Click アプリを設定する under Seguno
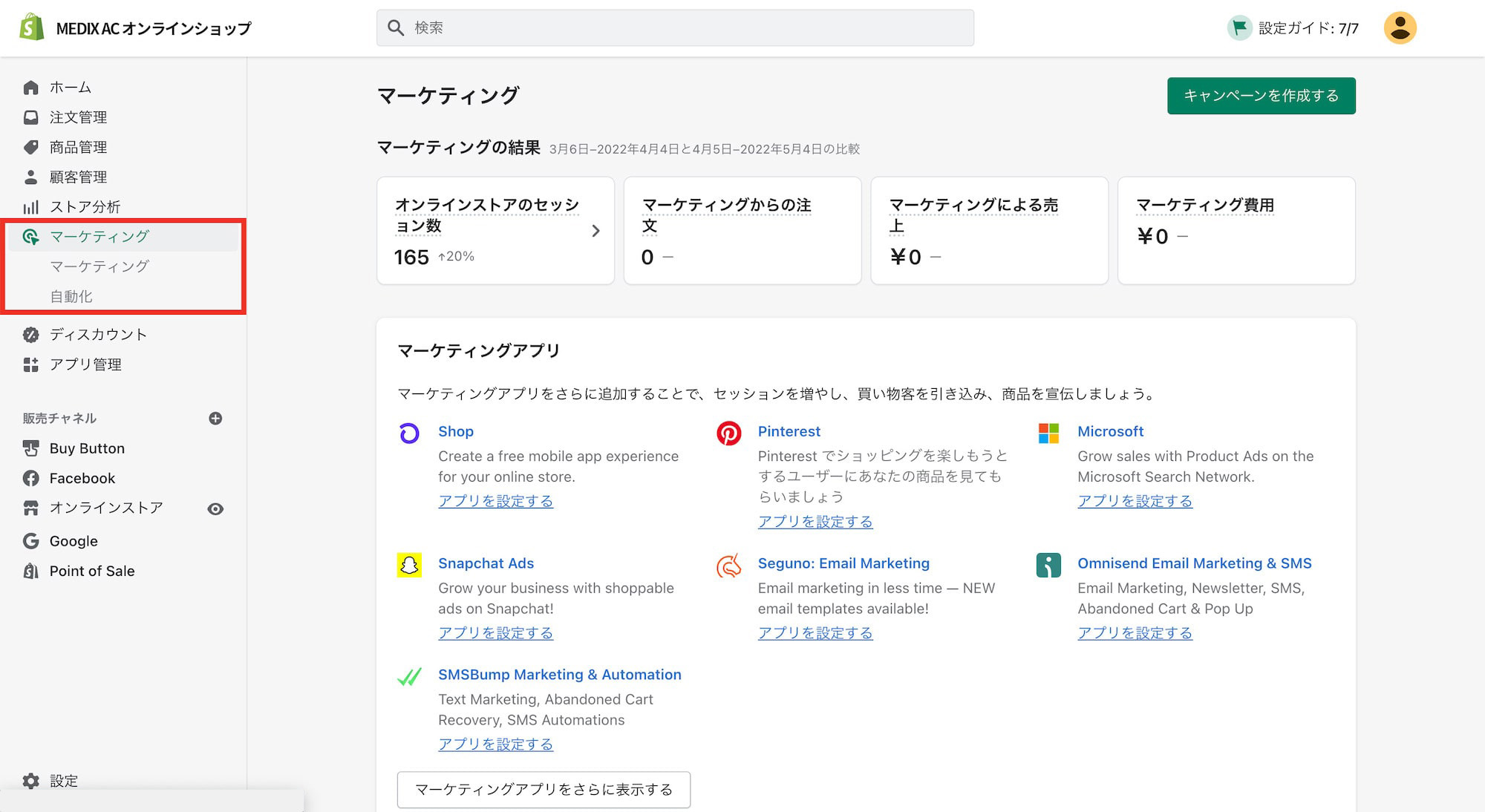 click(815, 633)
